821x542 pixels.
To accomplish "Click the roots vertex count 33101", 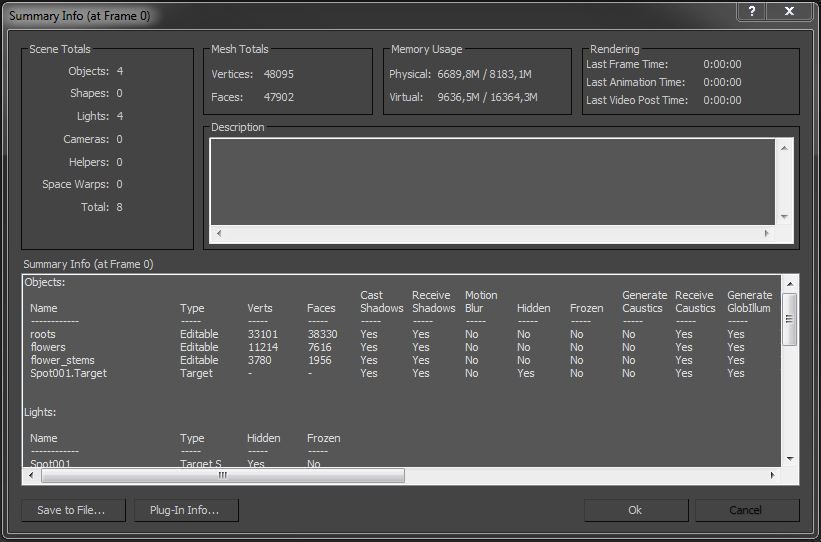I will 263,334.
